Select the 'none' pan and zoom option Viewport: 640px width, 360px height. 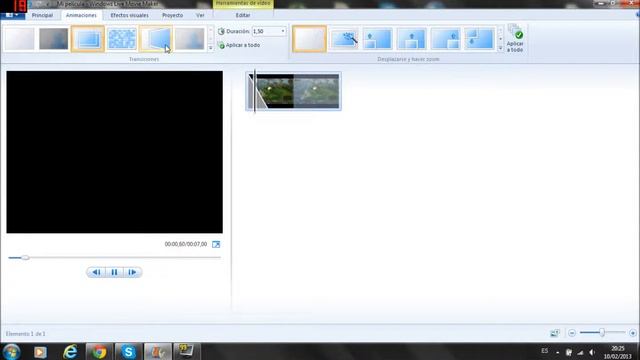point(309,39)
